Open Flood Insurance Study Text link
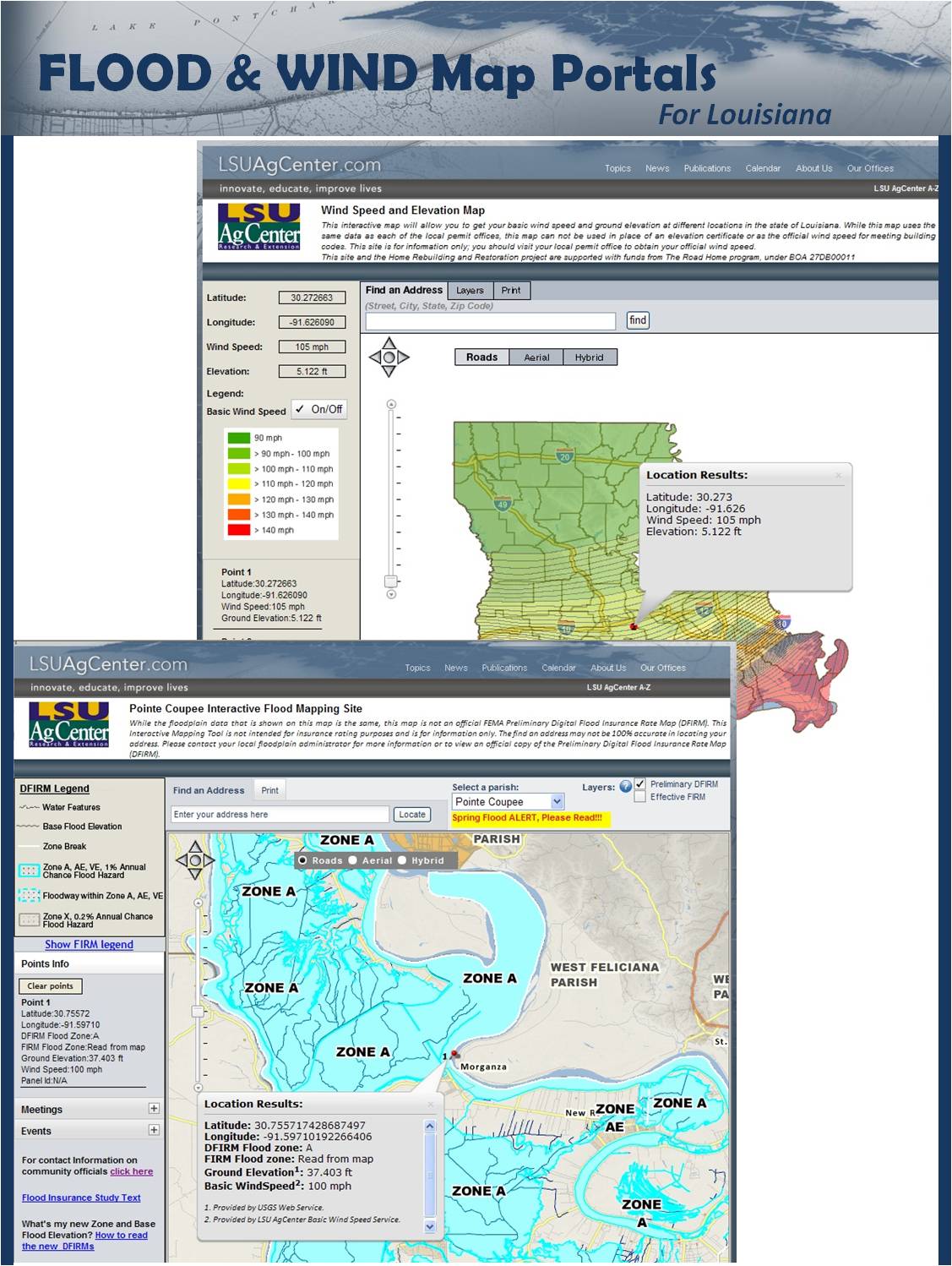 (x=81, y=1198)
